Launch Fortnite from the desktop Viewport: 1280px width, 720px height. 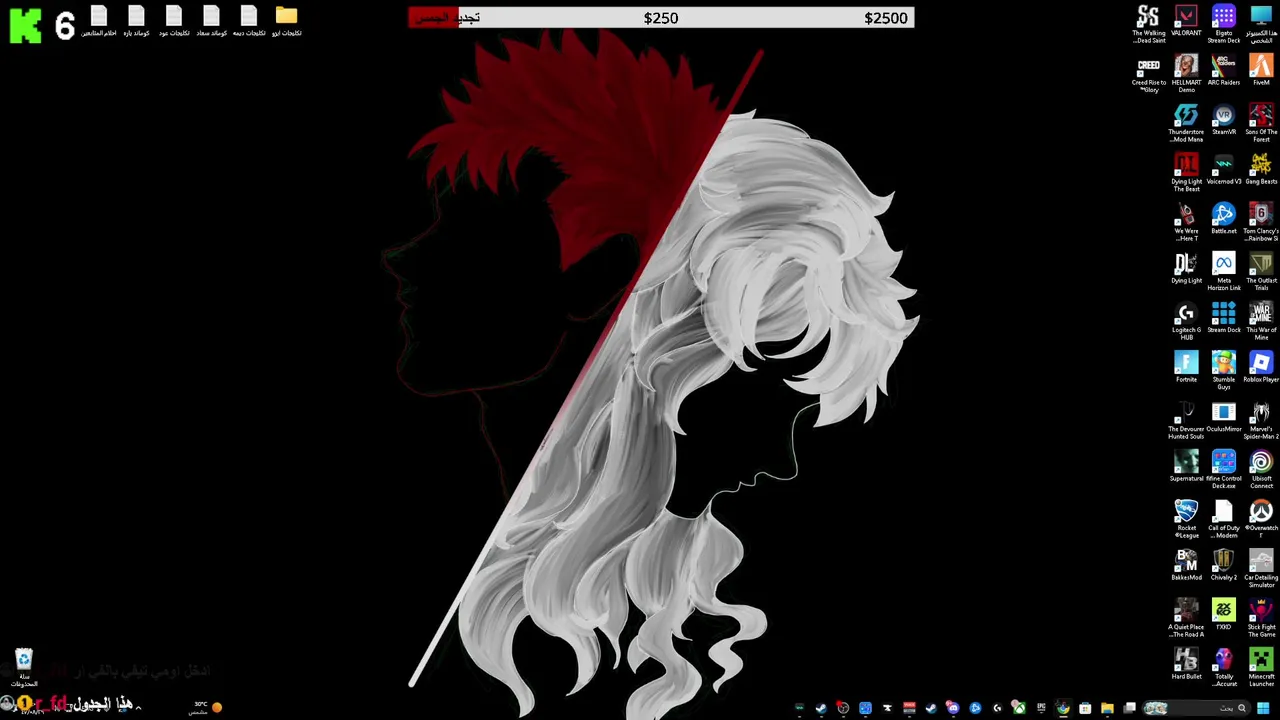pyautogui.click(x=1186, y=367)
